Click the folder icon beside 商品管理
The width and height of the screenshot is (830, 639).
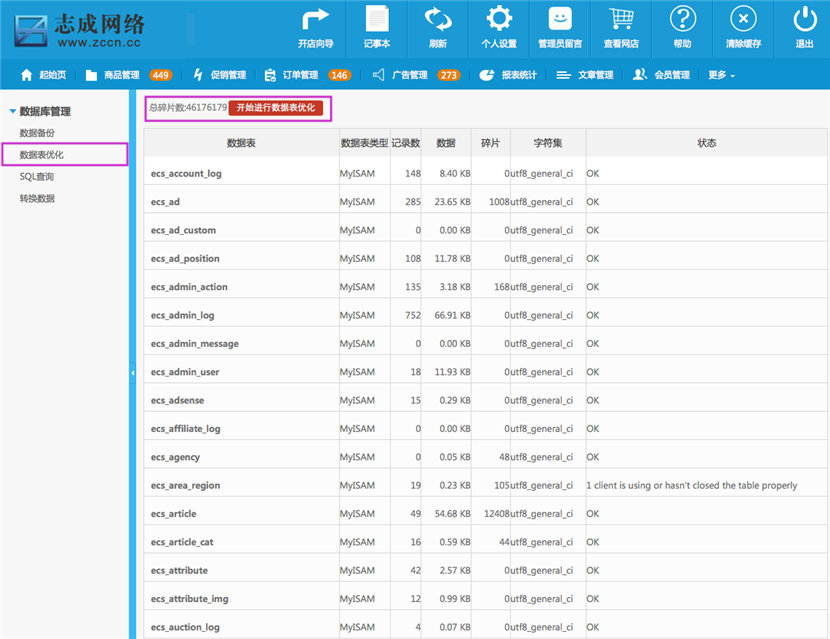(x=91, y=75)
